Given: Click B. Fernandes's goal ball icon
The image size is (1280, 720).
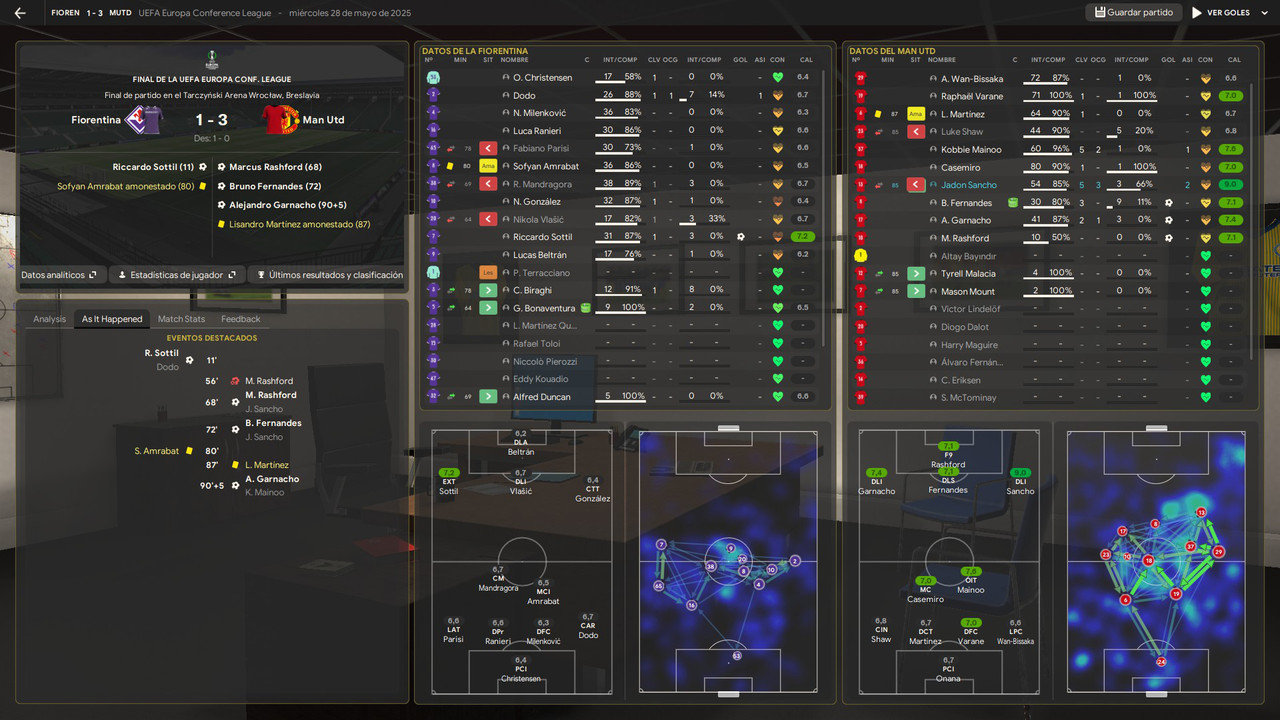Looking at the screenshot, I should tap(1168, 202).
